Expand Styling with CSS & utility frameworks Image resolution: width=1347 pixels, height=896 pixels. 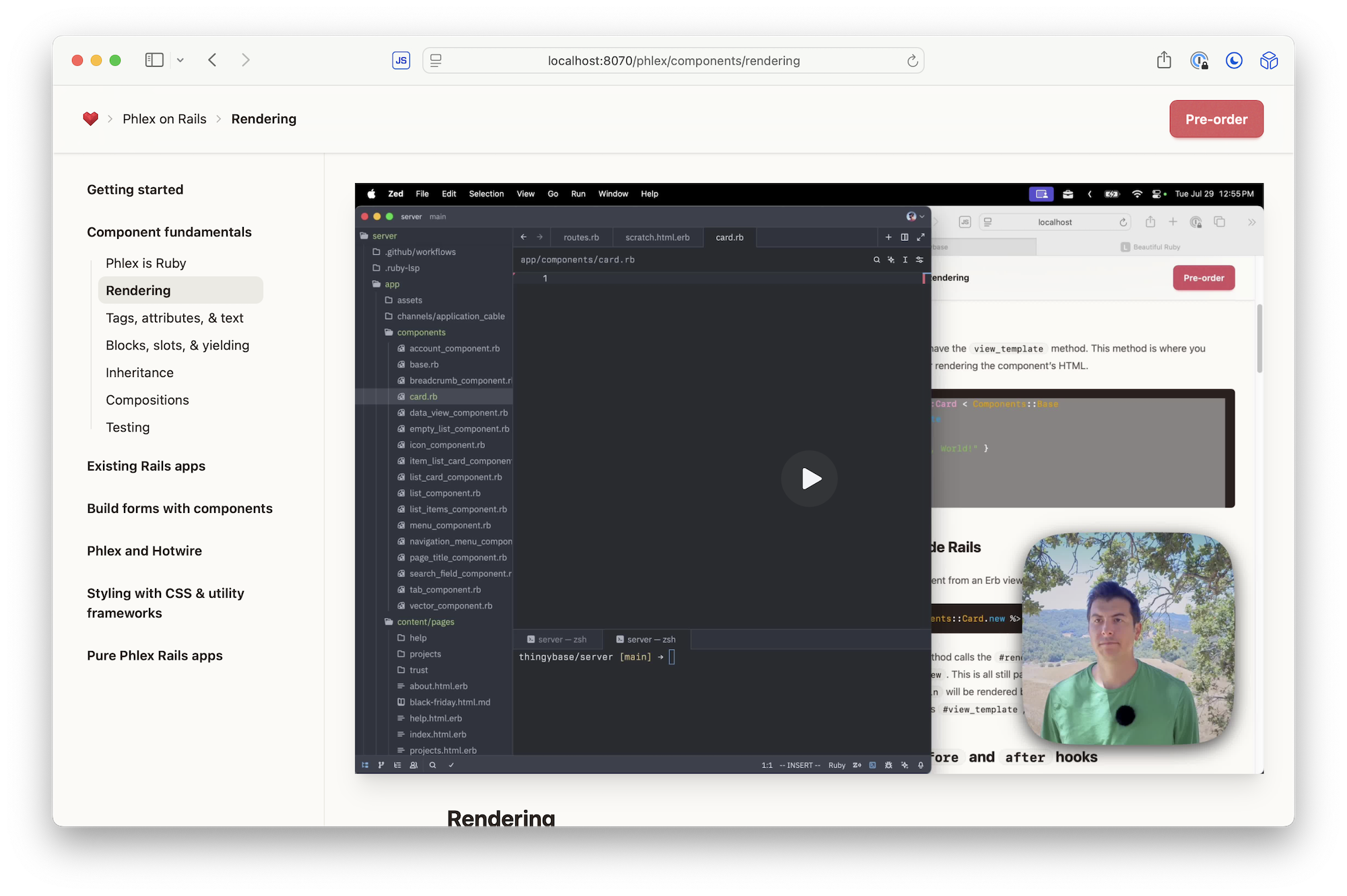tap(166, 603)
